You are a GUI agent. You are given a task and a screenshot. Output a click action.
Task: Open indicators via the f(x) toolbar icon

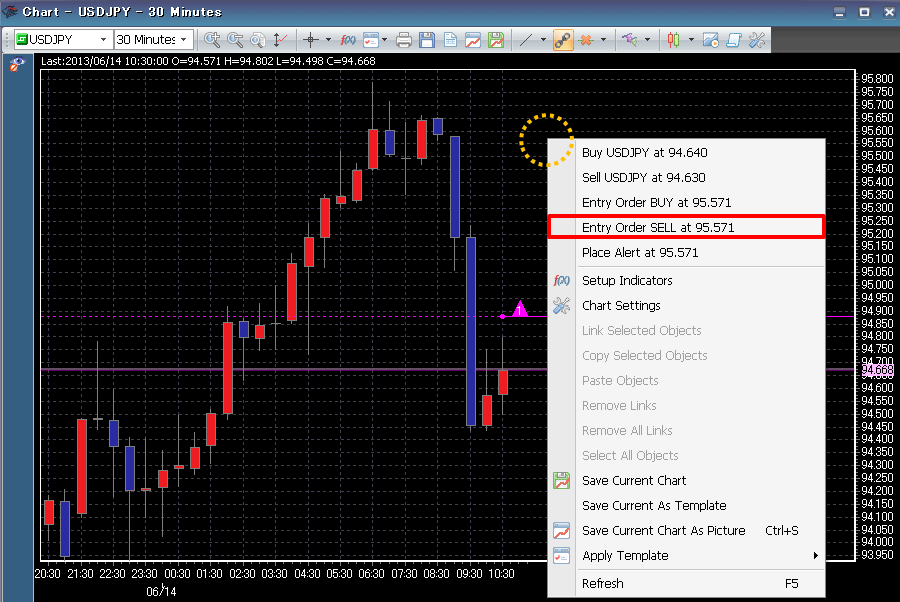click(x=348, y=40)
